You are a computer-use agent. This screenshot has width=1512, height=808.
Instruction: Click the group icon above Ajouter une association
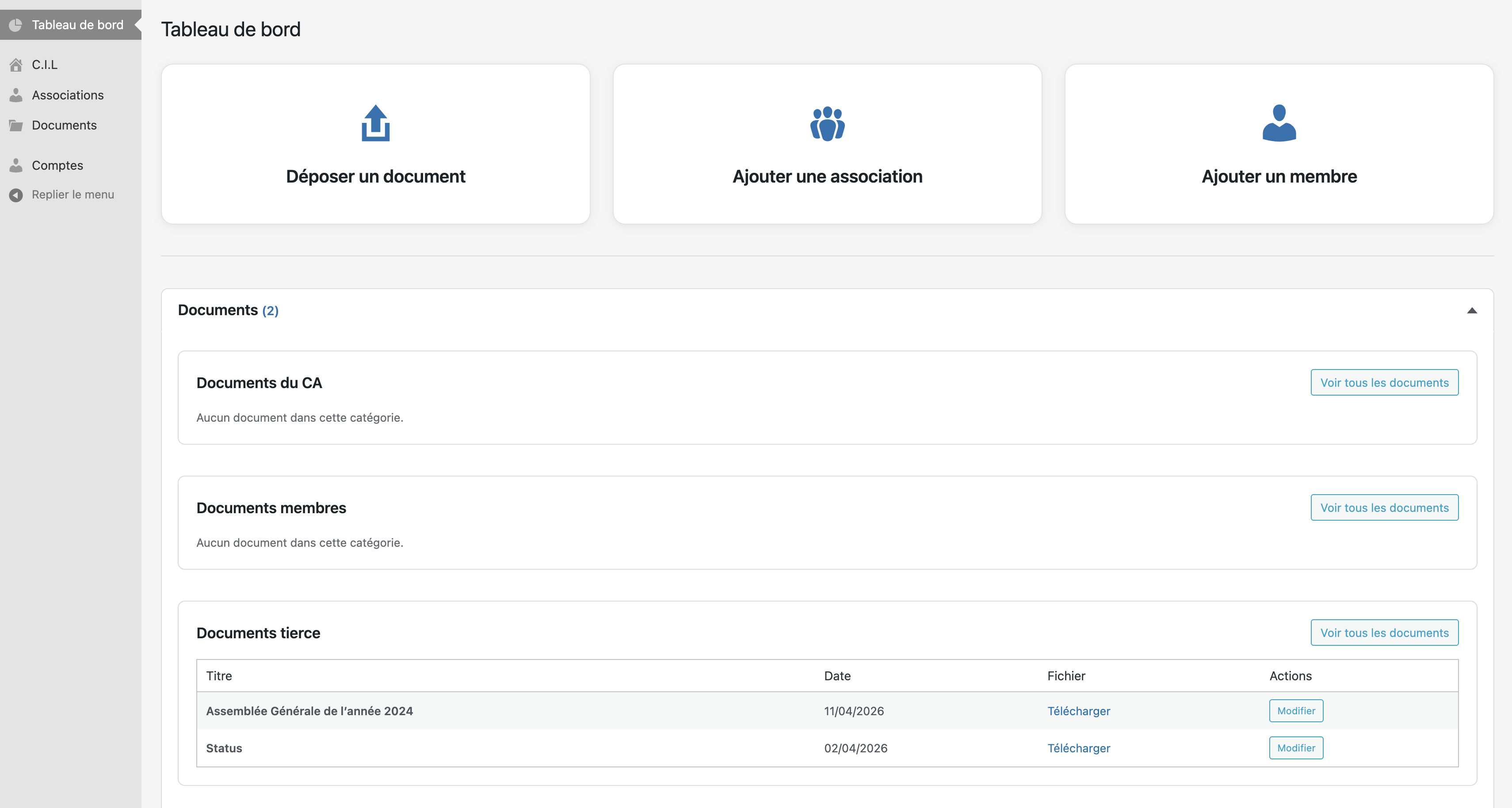(x=827, y=123)
